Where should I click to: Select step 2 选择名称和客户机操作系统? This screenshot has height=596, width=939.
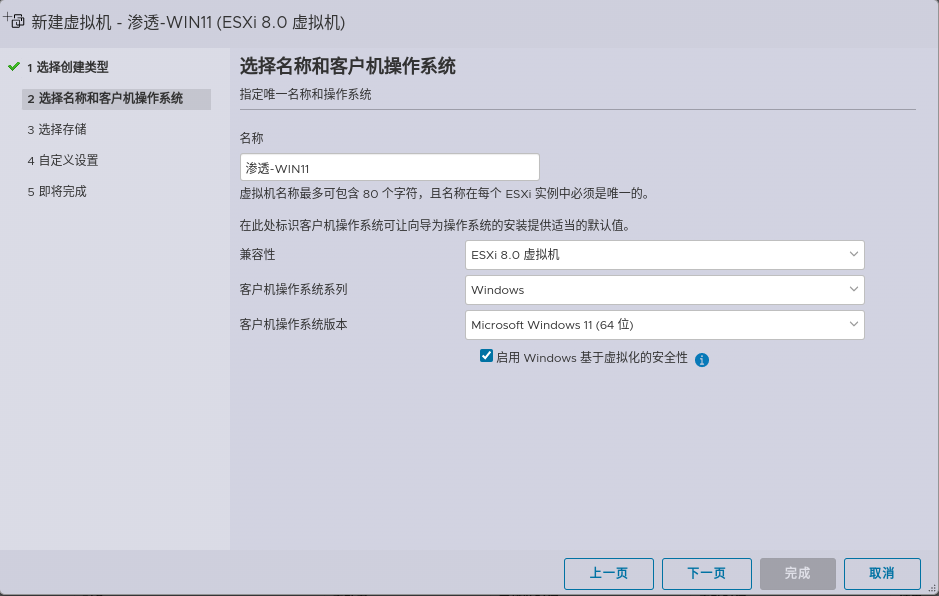116,99
